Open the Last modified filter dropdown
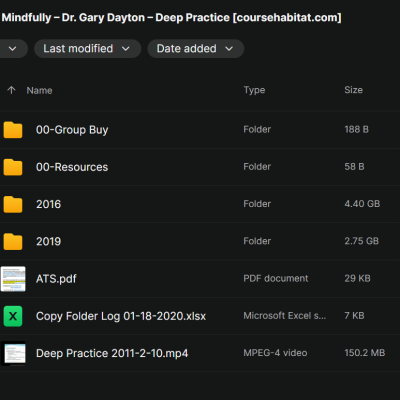 87,49
